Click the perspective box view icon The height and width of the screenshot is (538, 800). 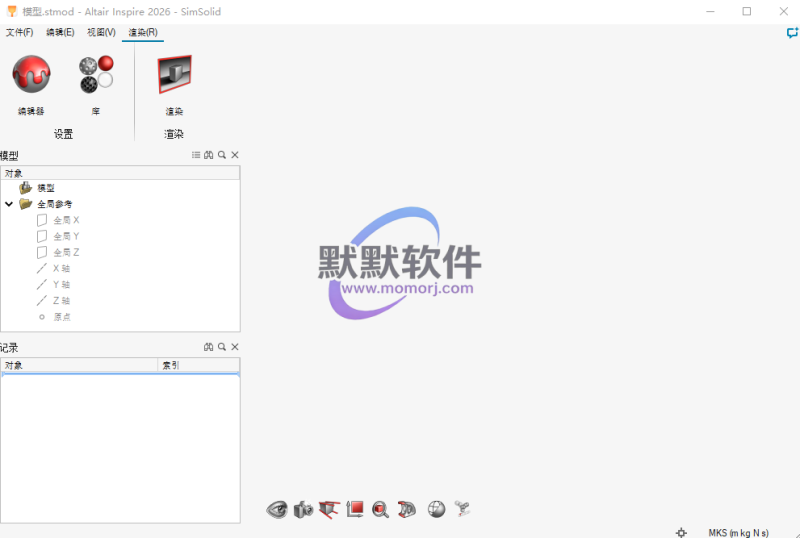(x=329, y=509)
